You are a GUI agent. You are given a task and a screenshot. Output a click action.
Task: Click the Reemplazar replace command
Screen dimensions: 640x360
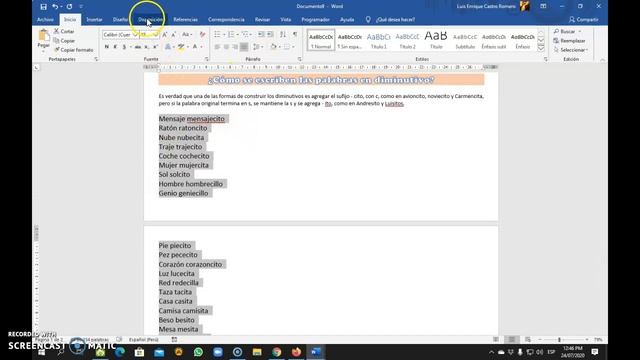(x=569, y=41)
